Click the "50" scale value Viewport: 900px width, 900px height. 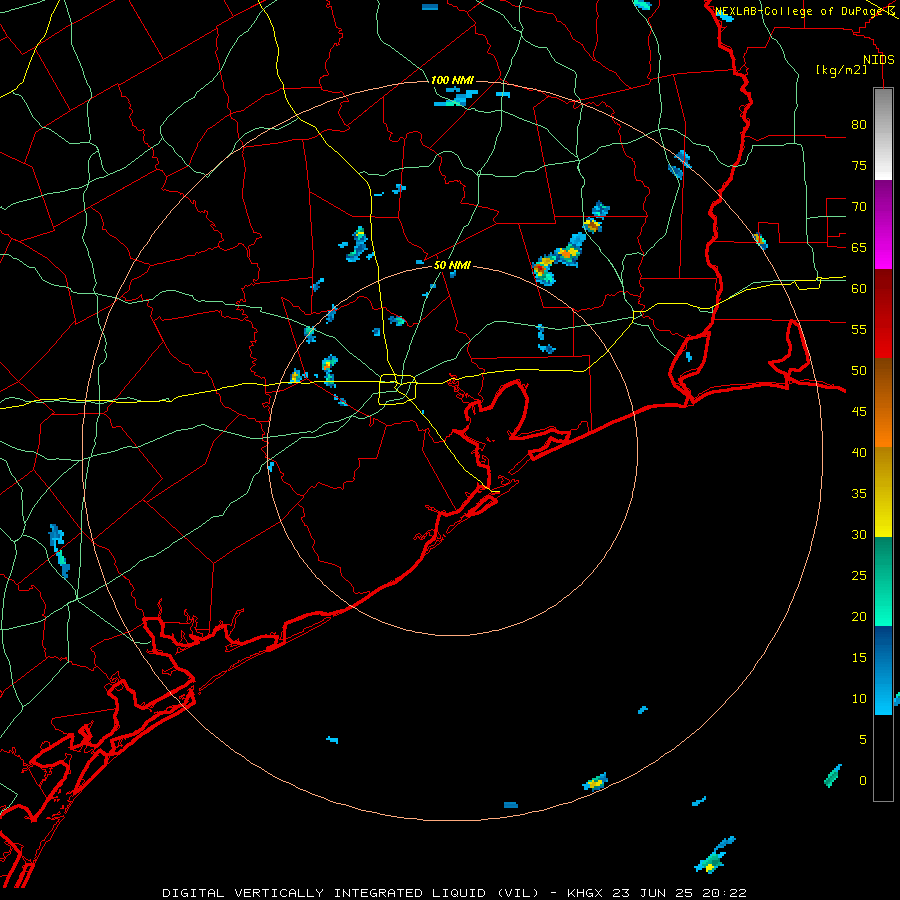[x=859, y=370]
